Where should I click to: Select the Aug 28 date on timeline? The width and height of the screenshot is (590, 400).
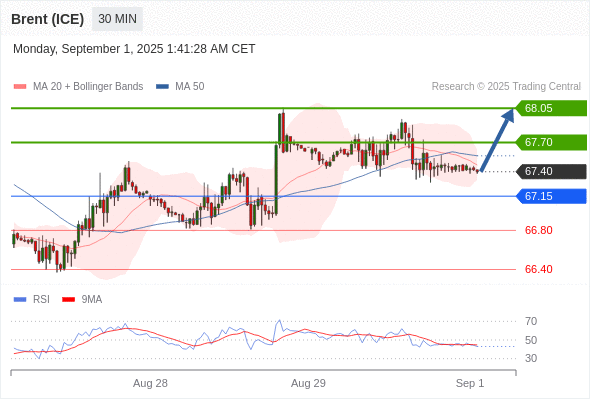coord(150,383)
